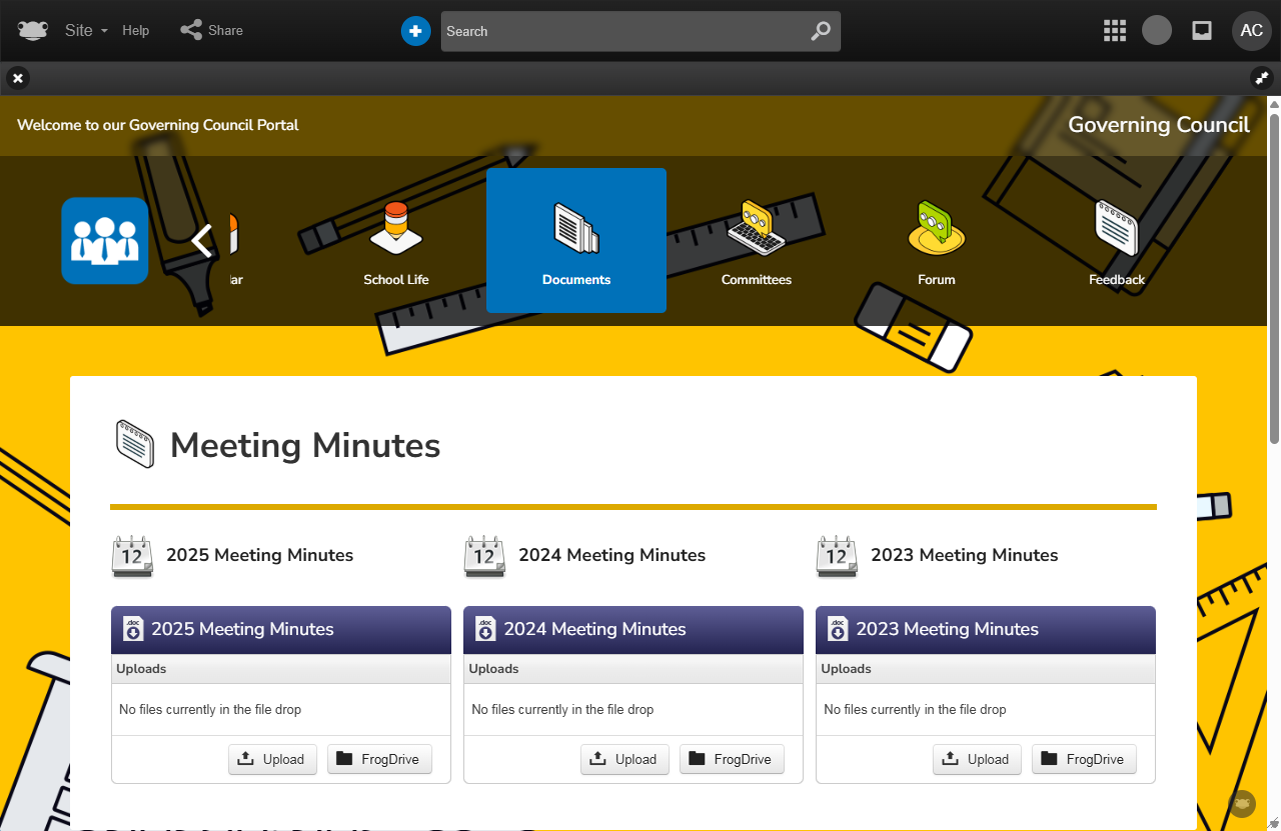Click Upload in the 2025 Meeting Minutes
Screen dimensions: 1281x831
click(x=272, y=759)
